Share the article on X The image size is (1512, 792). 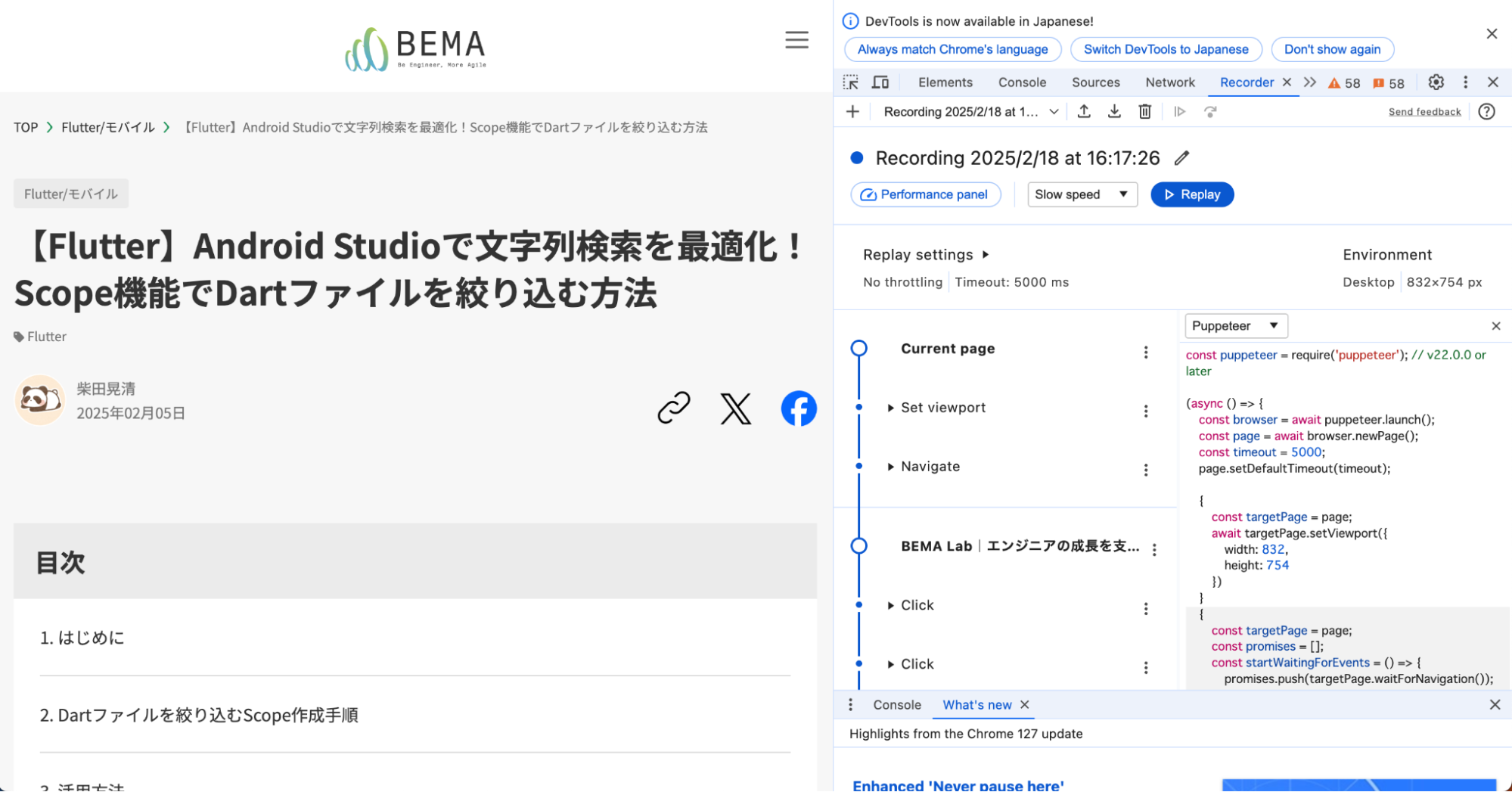click(x=735, y=408)
